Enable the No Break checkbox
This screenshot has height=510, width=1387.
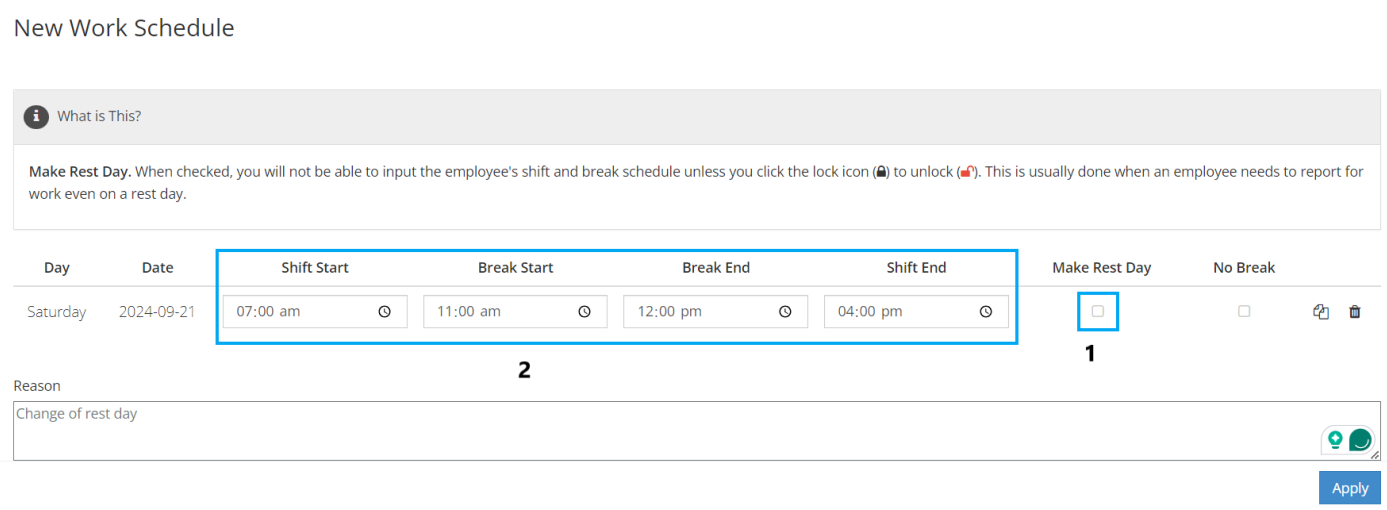coord(1244,311)
